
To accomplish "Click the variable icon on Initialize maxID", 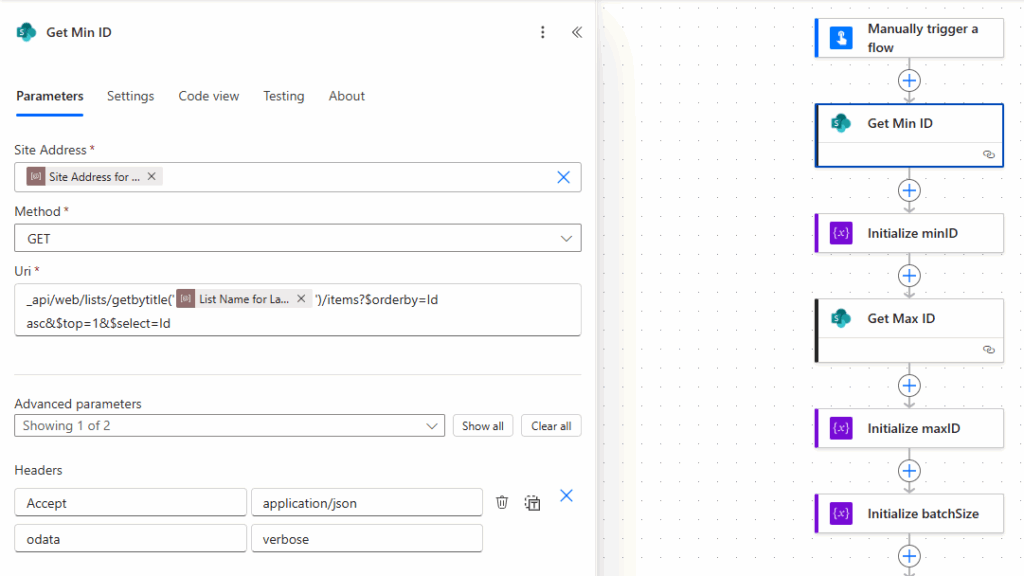I will click(841, 428).
